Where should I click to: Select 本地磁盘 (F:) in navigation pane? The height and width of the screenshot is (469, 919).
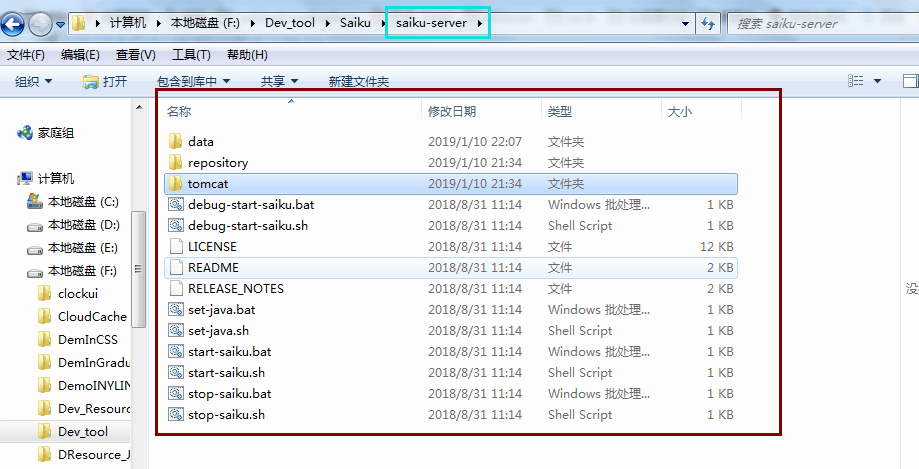coord(82,271)
